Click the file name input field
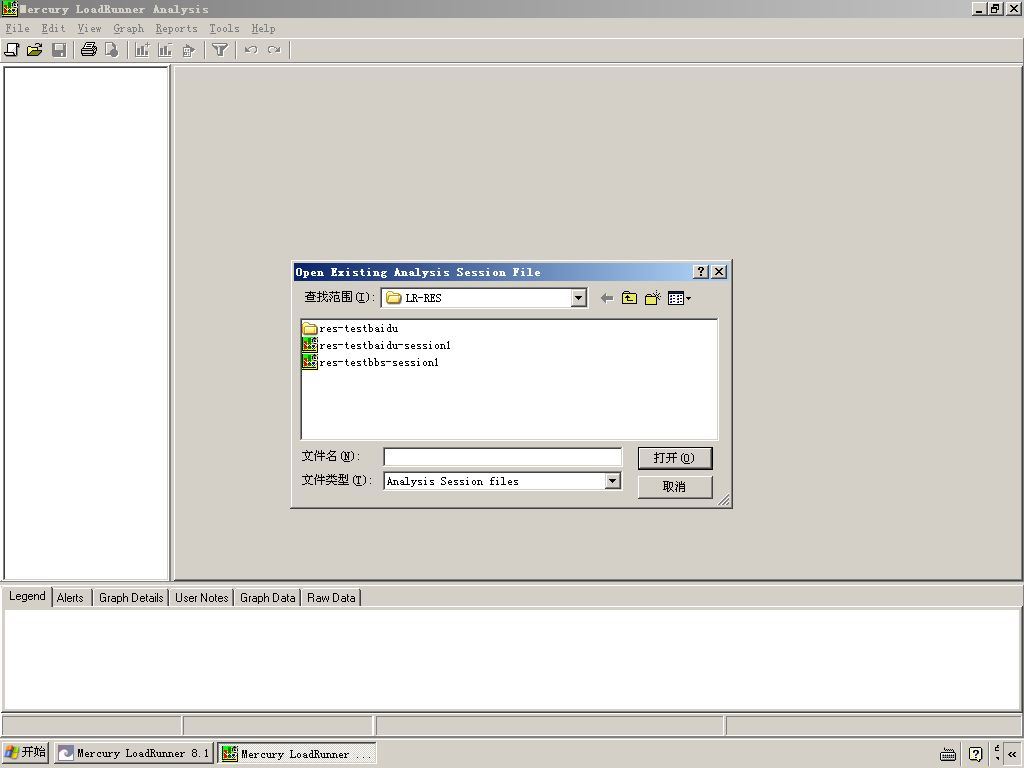 click(x=502, y=457)
